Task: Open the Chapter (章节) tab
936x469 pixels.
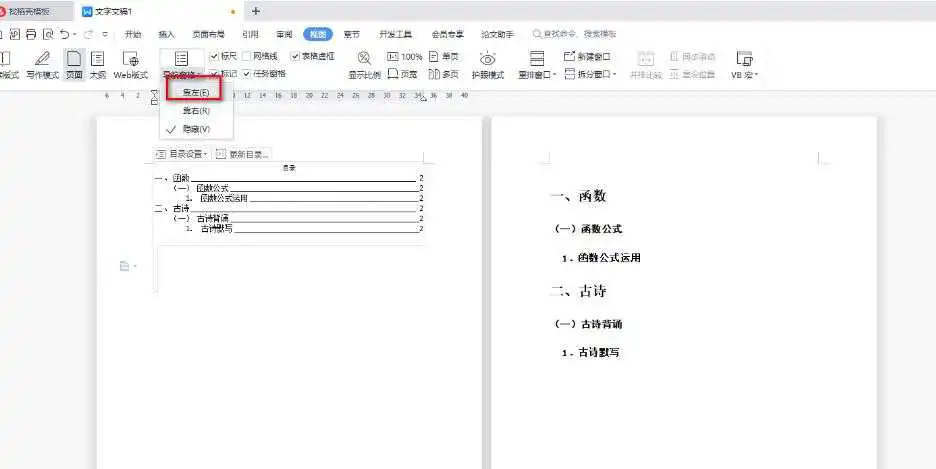Action: pyautogui.click(x=352, y=35)
